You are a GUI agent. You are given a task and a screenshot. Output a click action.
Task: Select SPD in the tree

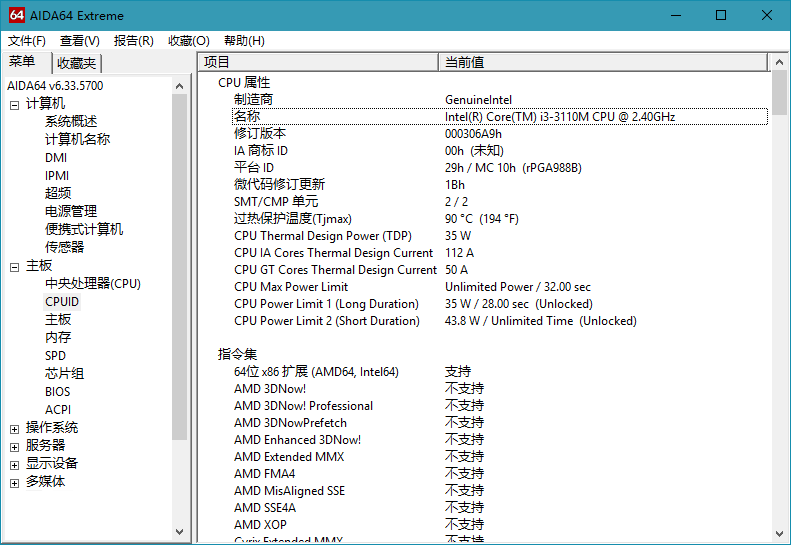coord(55,355)
